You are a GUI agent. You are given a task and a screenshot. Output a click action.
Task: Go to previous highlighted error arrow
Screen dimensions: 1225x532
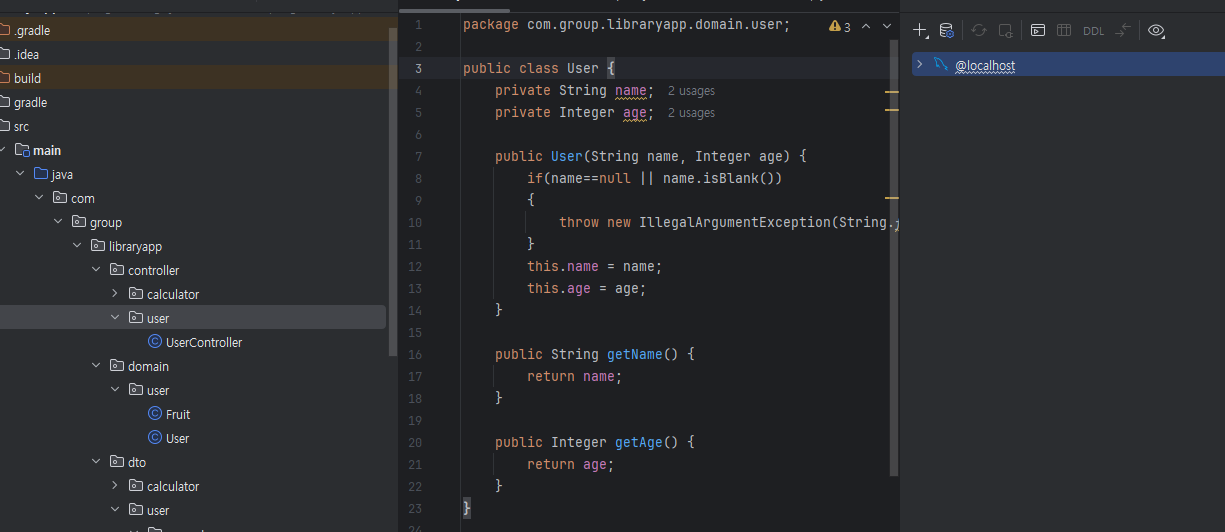tap(866, 26)
